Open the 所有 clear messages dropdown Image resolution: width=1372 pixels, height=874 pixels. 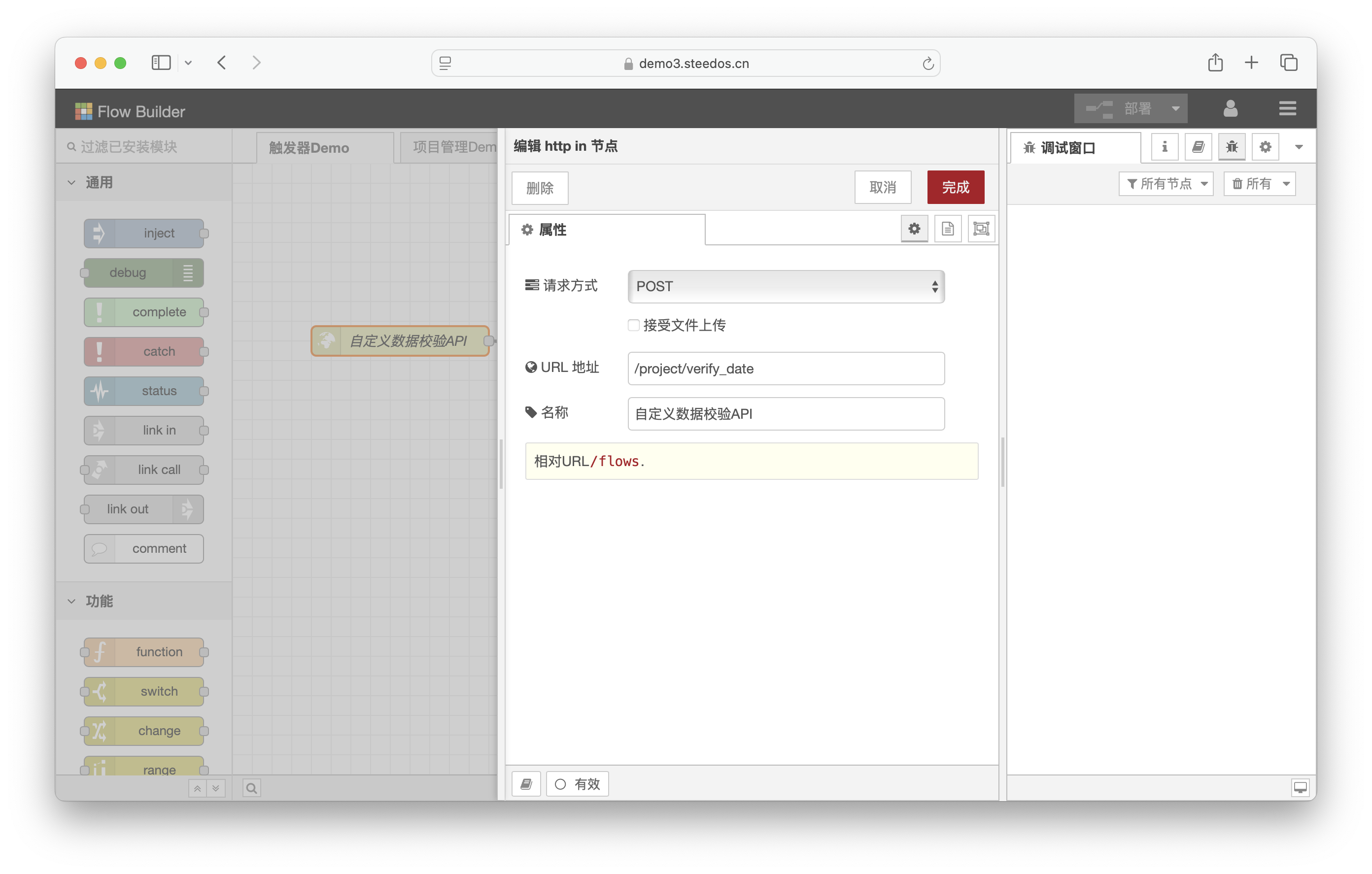[1260, 183]
